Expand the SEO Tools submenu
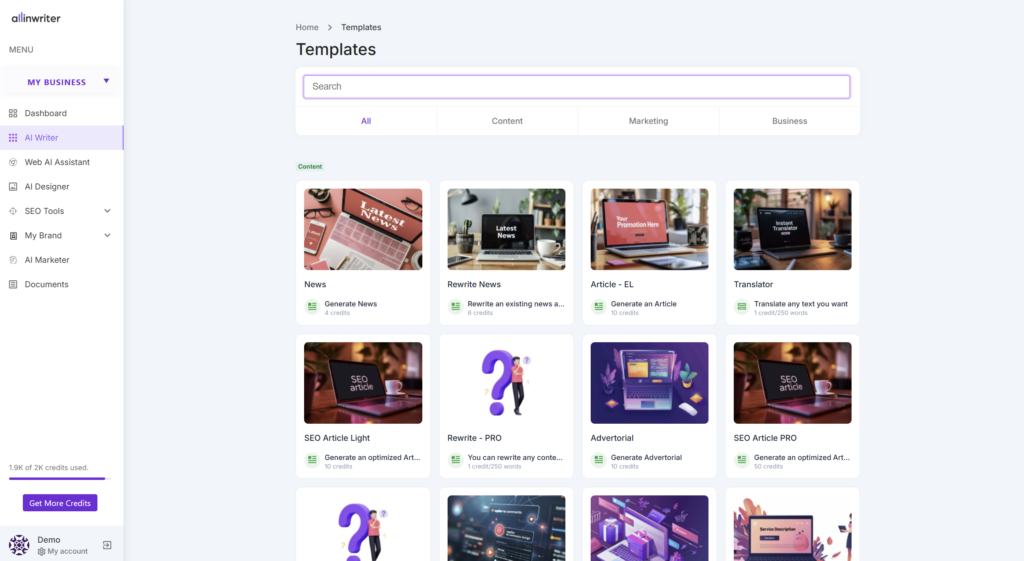 [x=107, y=211]
